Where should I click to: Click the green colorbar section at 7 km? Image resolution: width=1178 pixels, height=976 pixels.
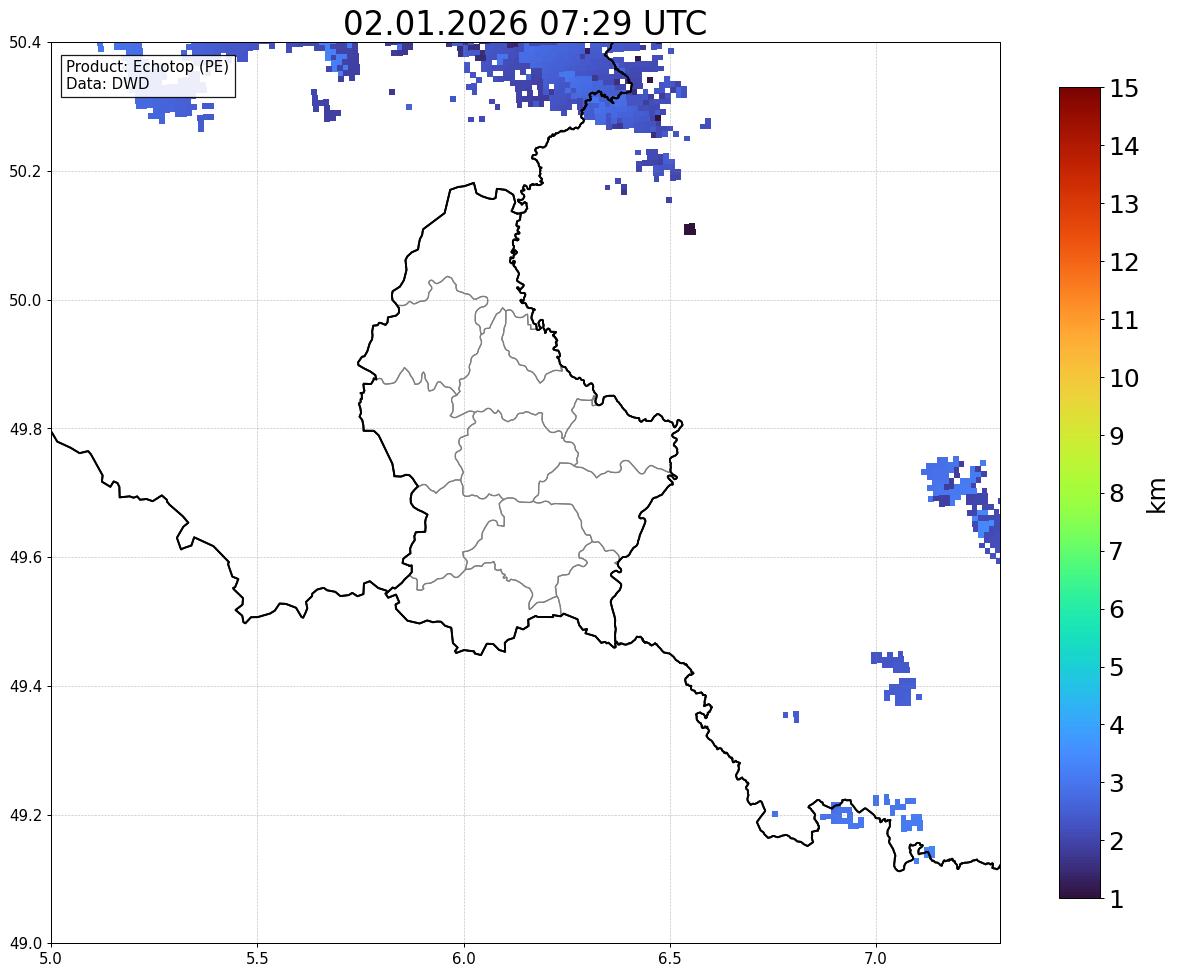pos(1080,551)
